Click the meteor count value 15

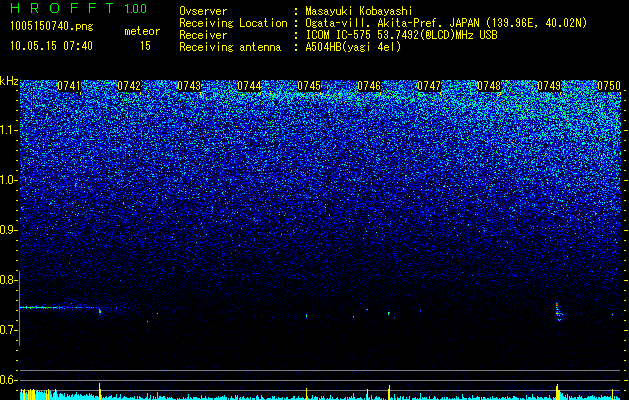[145, 46]
